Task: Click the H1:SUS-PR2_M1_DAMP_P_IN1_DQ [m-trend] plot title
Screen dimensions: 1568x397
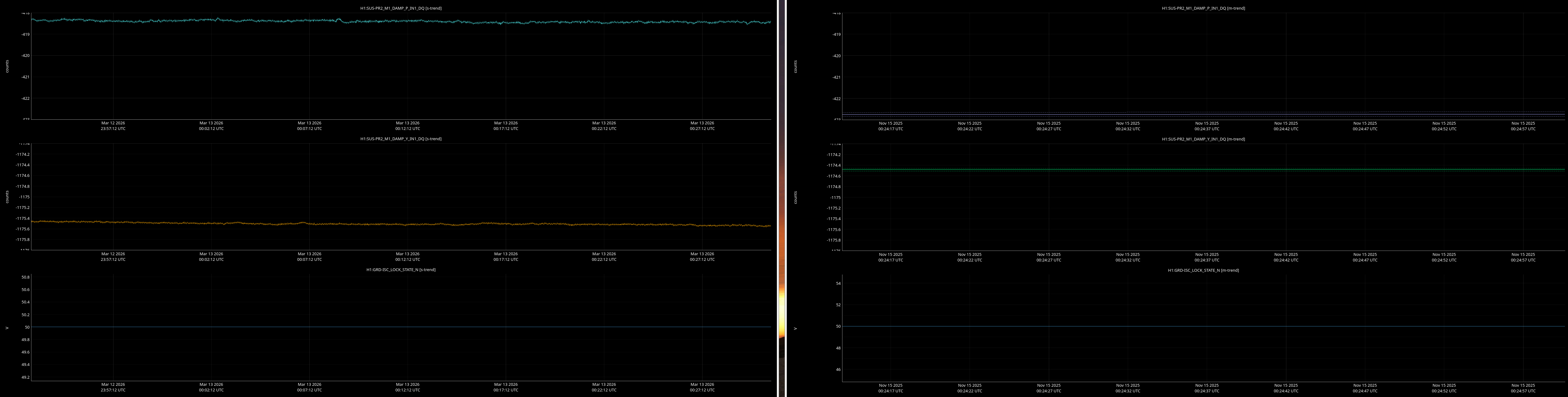Action: (1203, 8)
